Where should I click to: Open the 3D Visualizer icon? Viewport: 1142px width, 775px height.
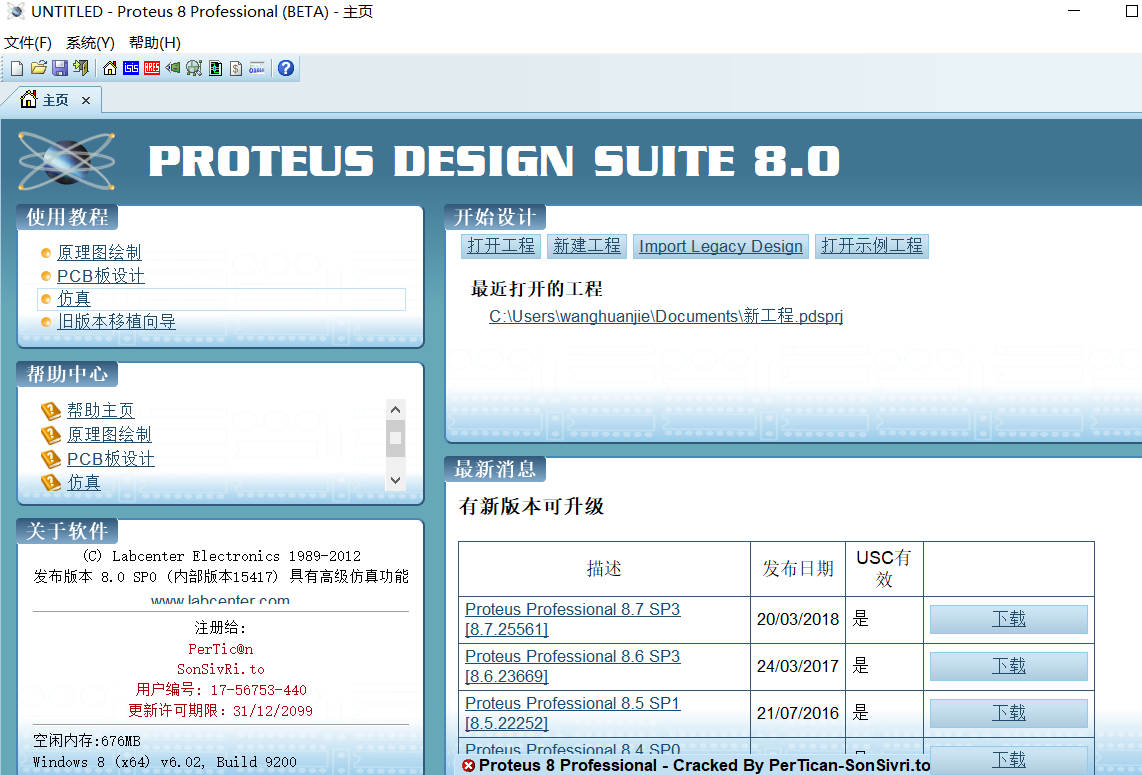click(173, 68)
